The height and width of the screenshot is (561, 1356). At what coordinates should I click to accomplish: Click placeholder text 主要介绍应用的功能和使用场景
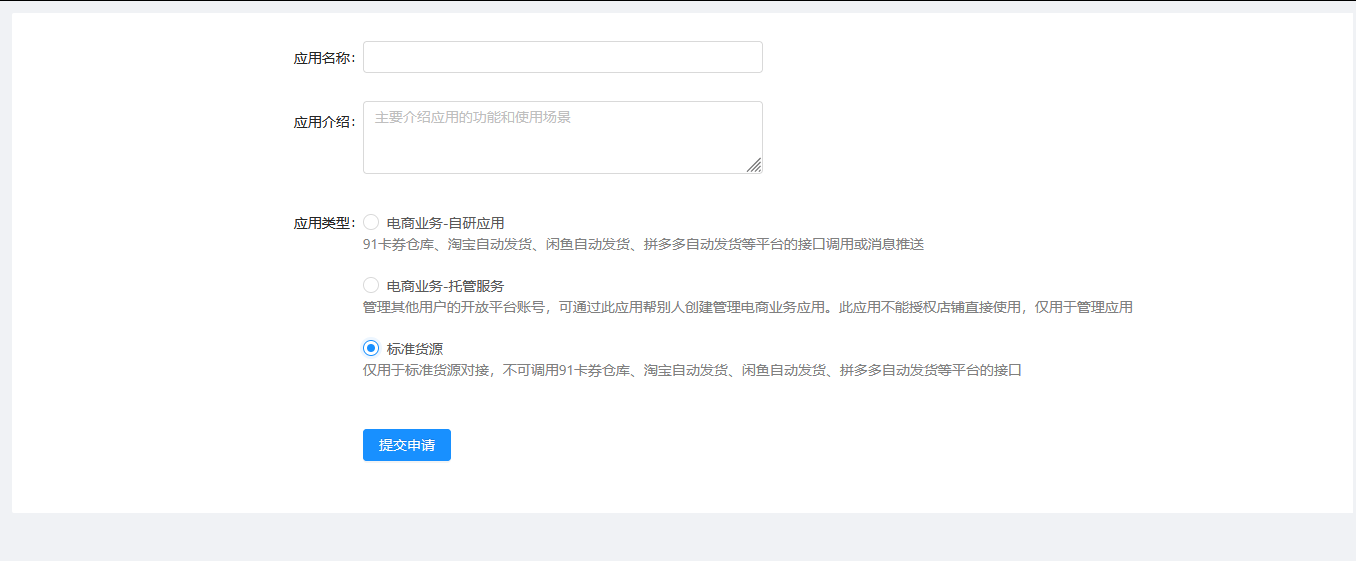[473, 117]
